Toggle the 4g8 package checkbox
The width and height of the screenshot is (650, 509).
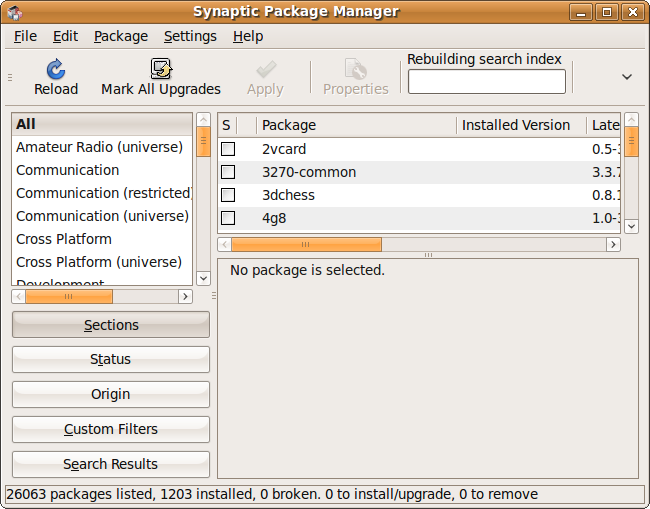(228, 218)
